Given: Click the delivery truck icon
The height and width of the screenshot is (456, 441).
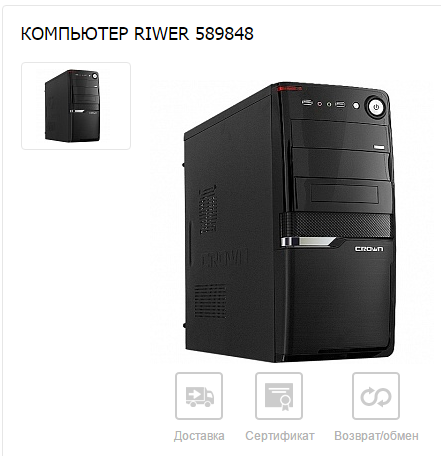Looking at the screenshot, I should pyautogui.click(x=199, y=396).
